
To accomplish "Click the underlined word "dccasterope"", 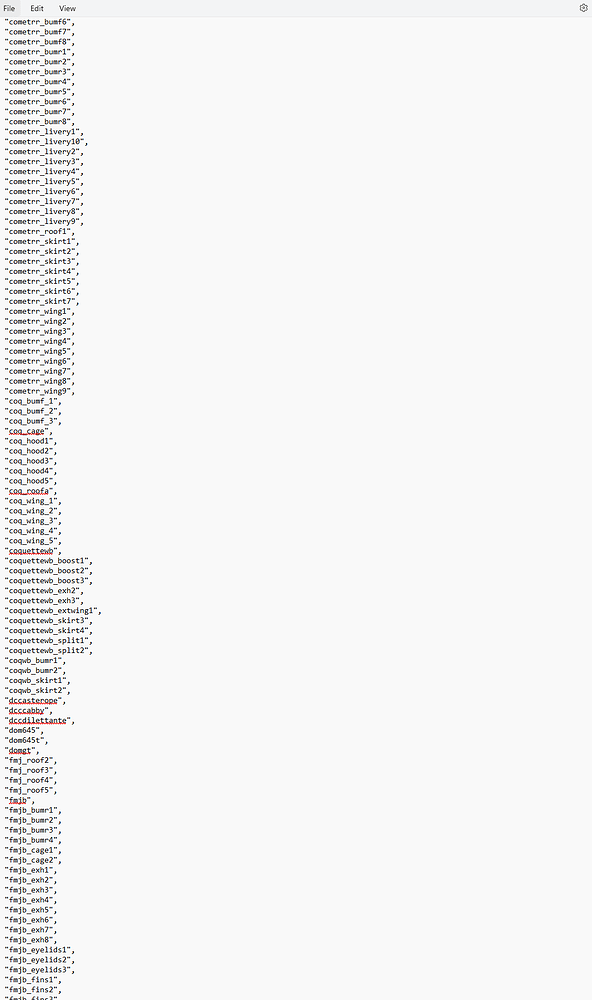I will point(33,700).
